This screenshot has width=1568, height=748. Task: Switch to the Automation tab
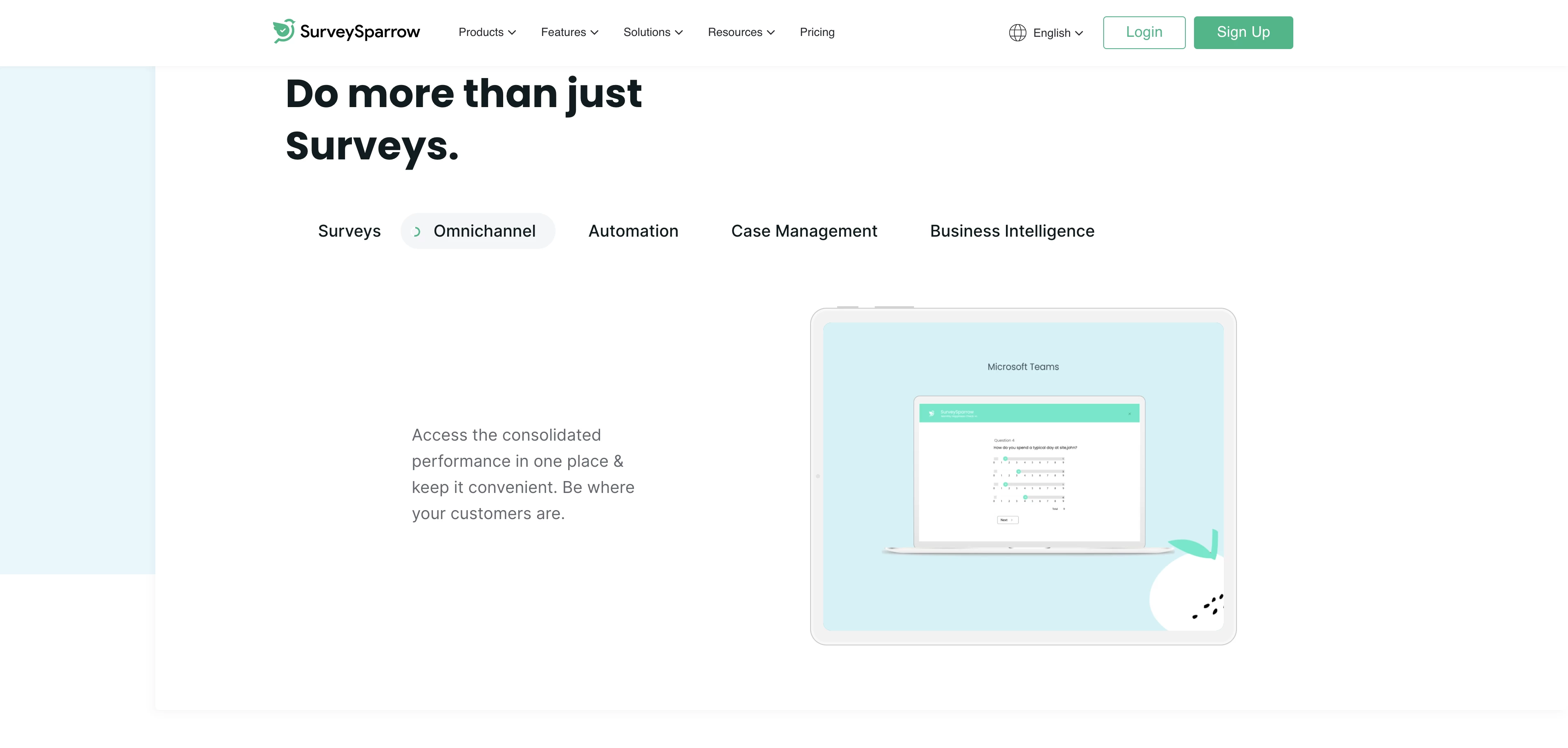(x=633, y=231)
